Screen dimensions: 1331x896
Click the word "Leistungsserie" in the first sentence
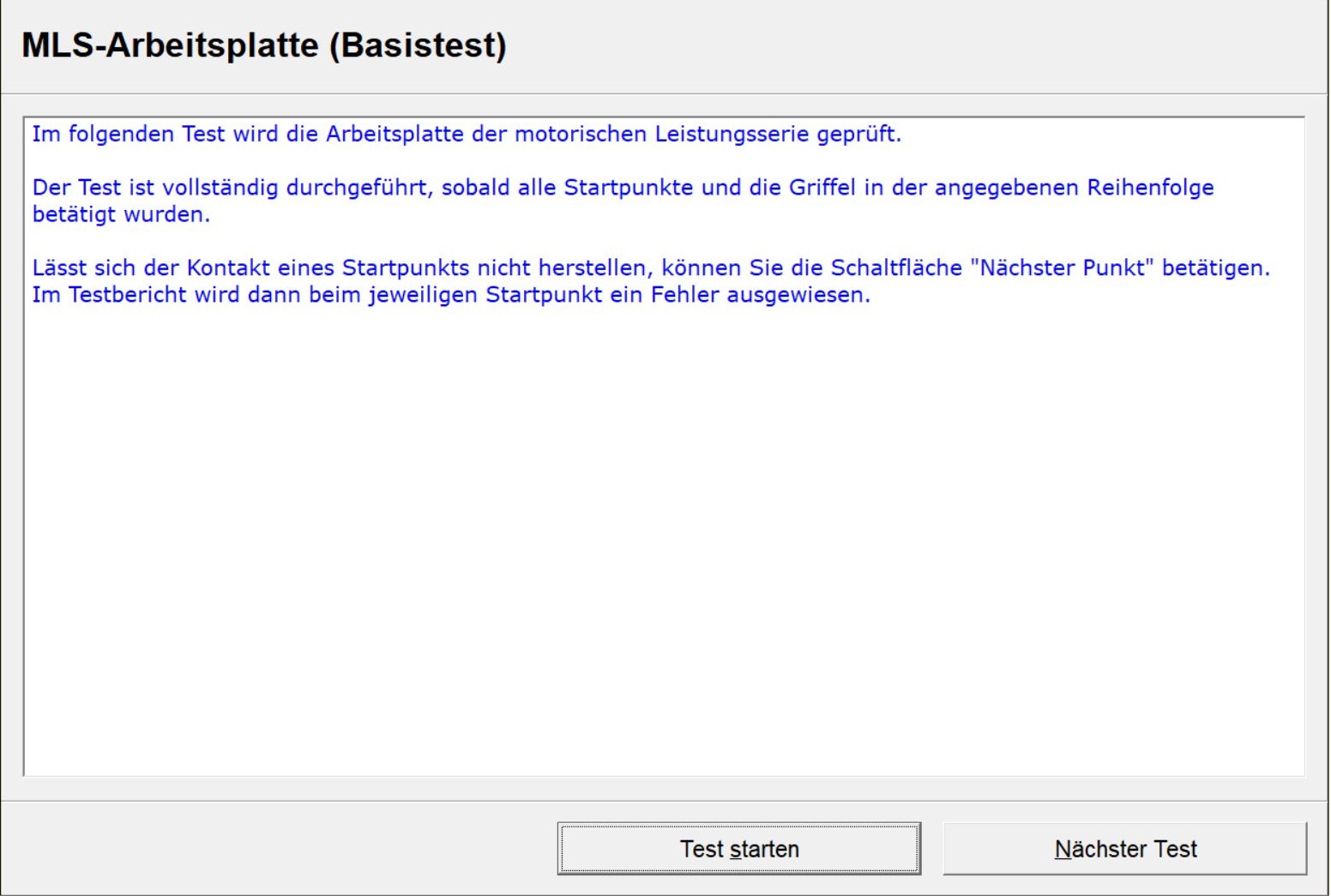point(732,135)
